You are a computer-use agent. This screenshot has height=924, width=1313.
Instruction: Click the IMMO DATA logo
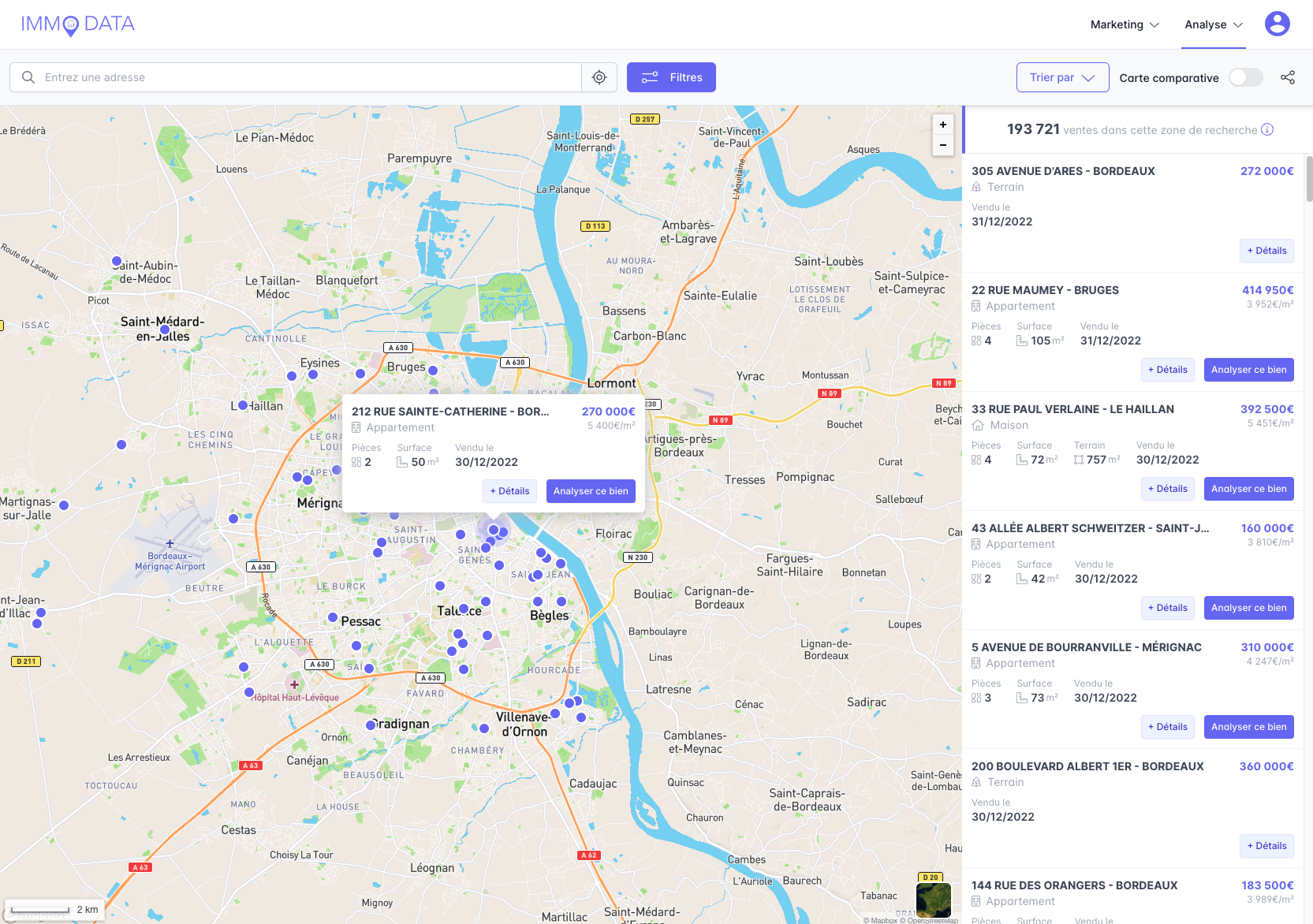pos(77,24)
